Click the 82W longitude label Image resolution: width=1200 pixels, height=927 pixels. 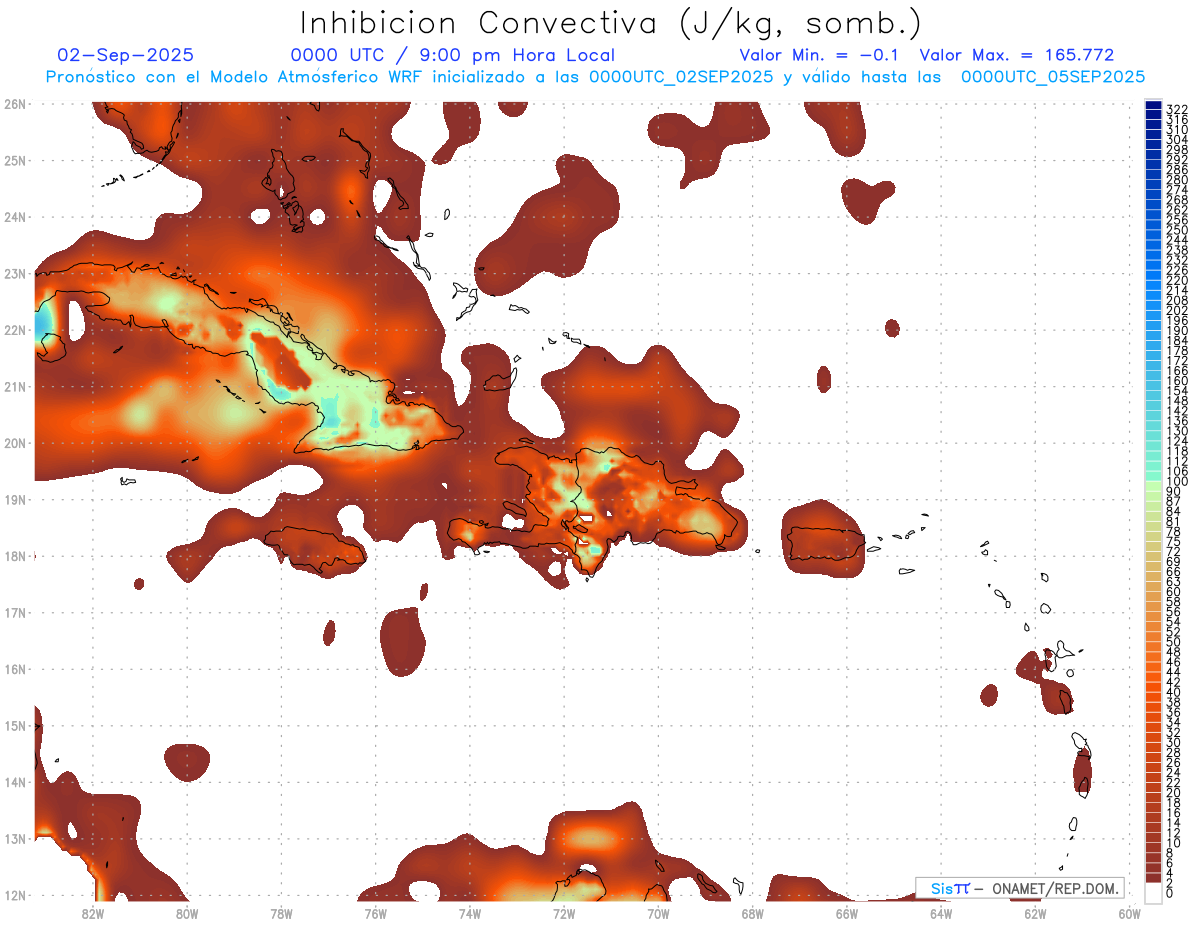point(93,913)
